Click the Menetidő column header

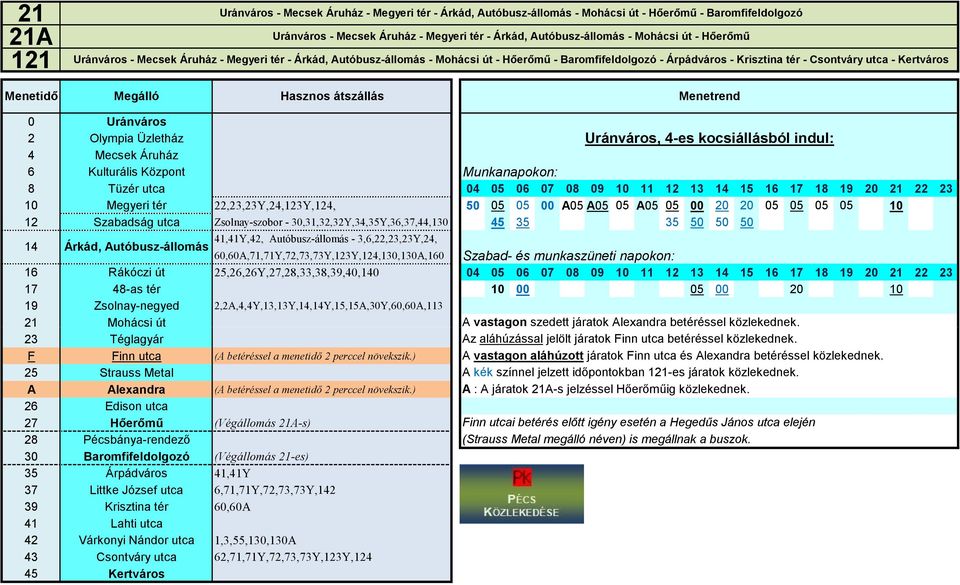click(31, 96)
